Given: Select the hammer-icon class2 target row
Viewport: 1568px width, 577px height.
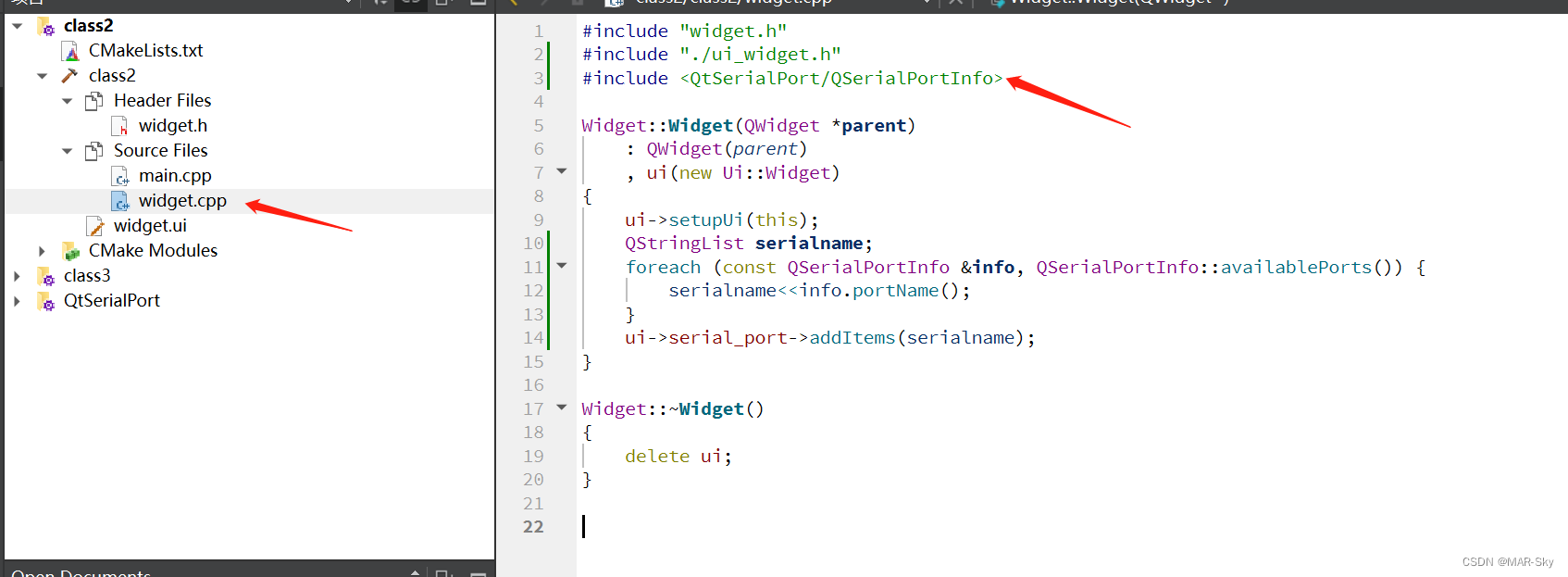Looking at the screenshot, I should pyautogui.click(x=112, y=76).
